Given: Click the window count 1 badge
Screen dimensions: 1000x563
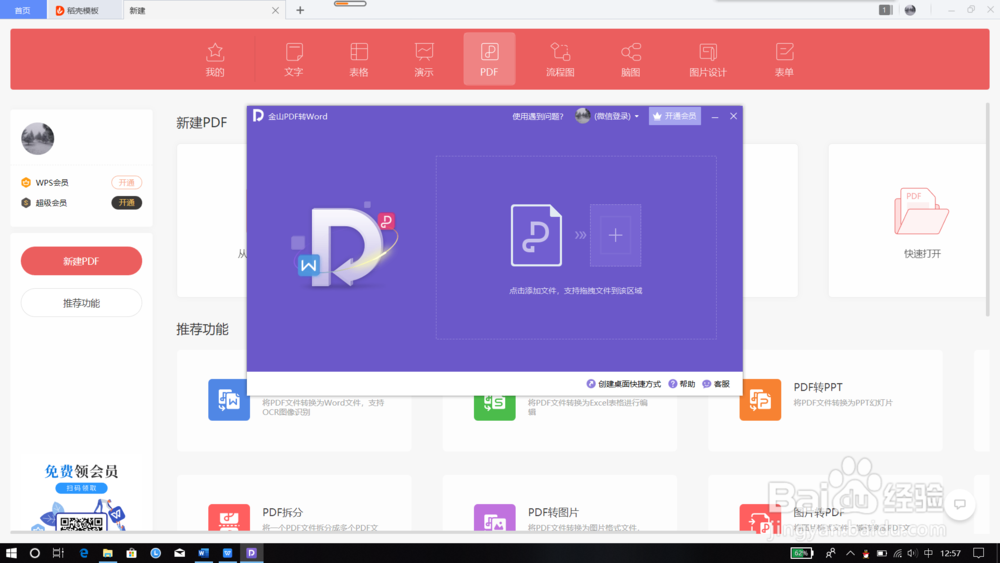Looking at the screenshot, I should (885, 10).
